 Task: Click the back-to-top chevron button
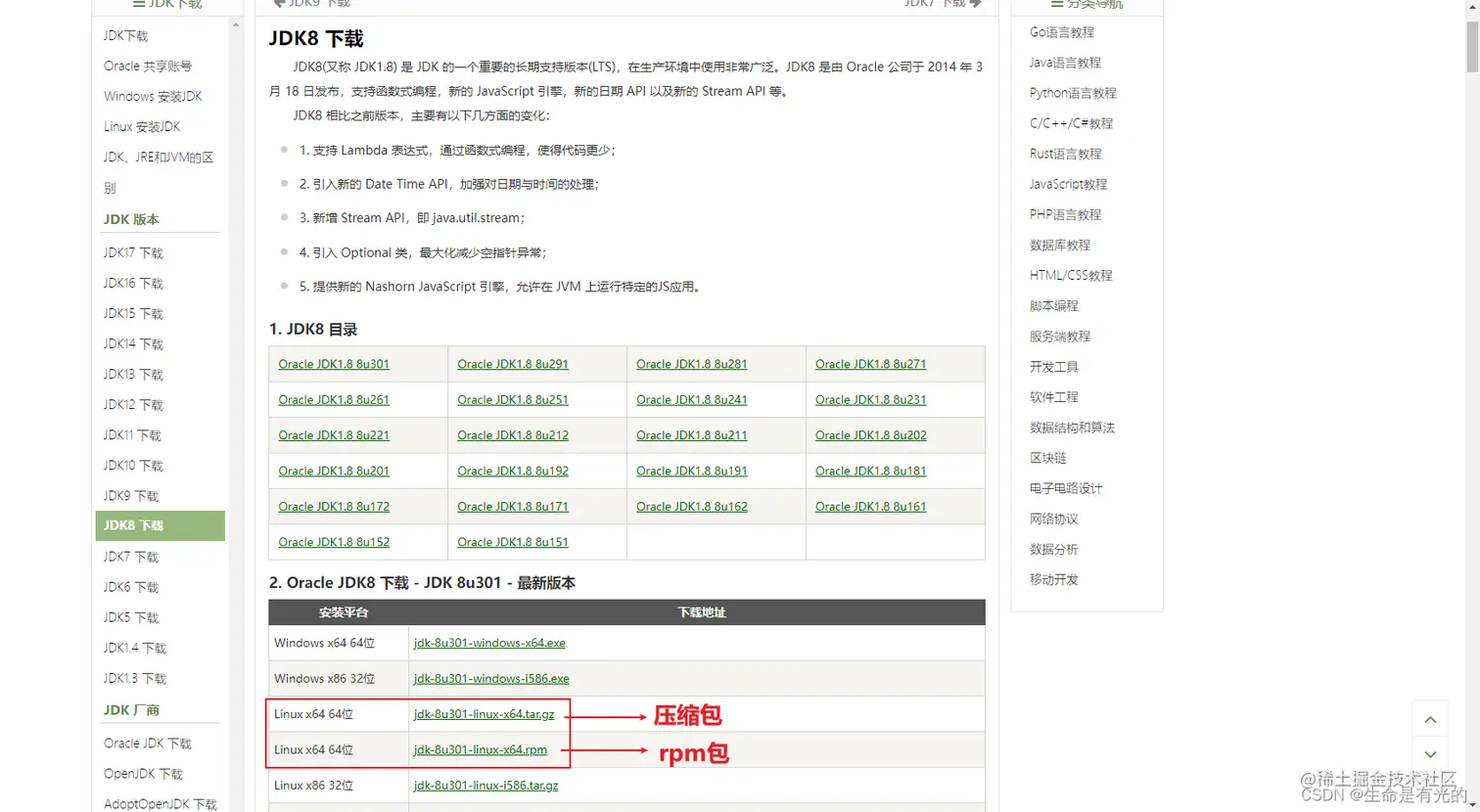pyautogui.click(x=1429, y=718)
